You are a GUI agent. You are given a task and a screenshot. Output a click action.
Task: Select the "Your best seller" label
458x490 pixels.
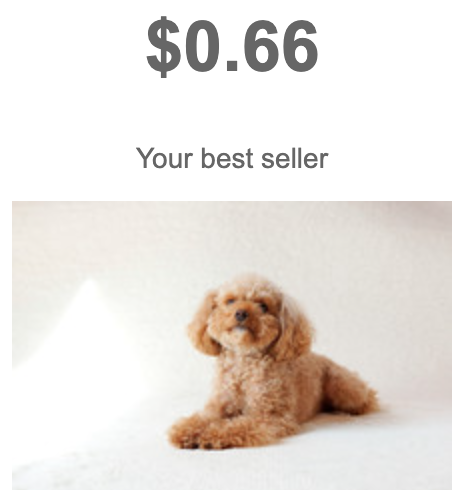[232, 158]
